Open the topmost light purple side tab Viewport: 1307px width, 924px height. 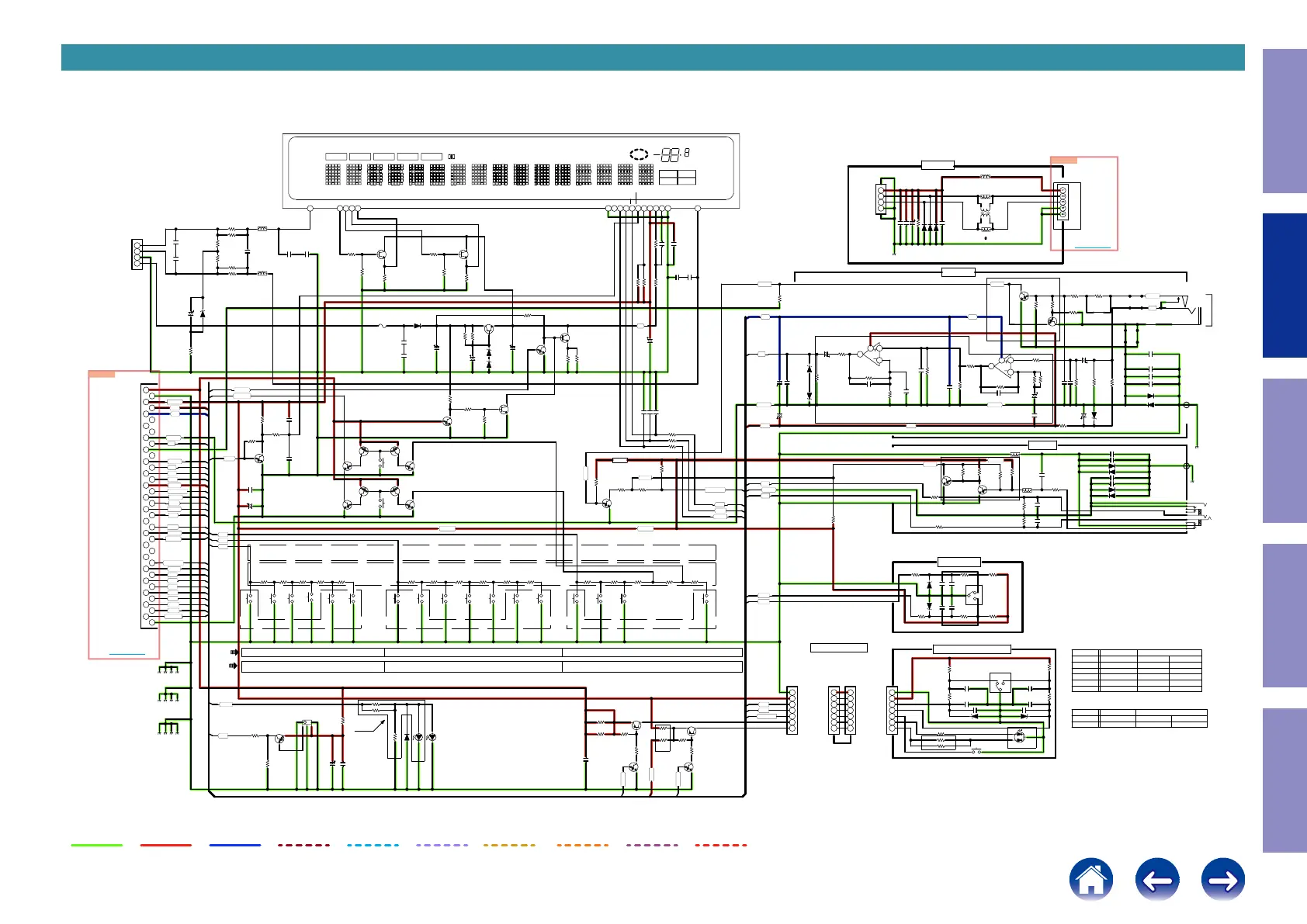point(1284,121)
